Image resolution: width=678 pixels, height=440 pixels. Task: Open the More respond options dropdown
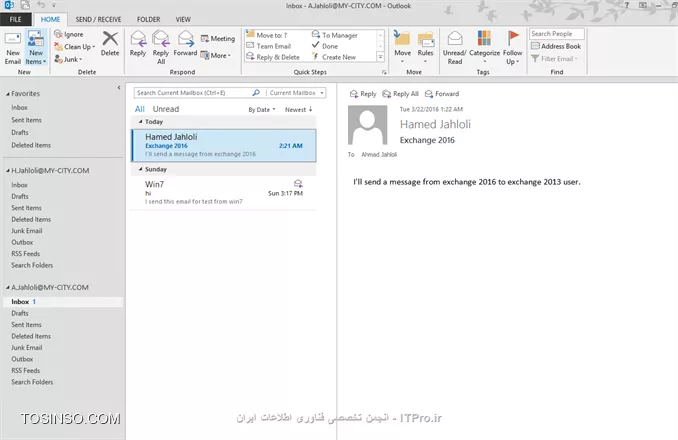[216, 55]
